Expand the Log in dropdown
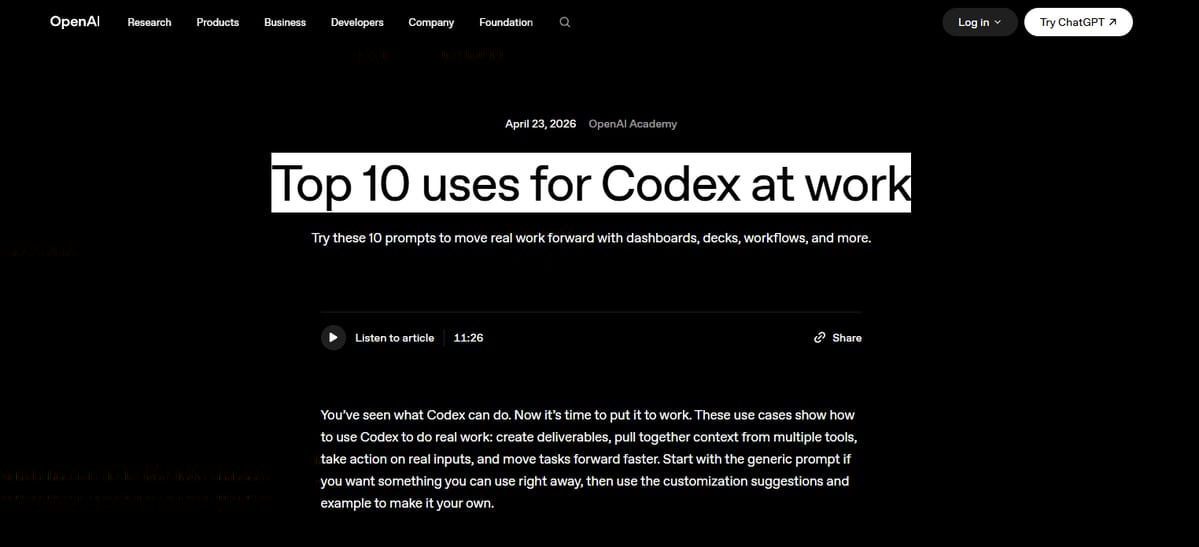The image size is (1199, 547). point(980,22)
